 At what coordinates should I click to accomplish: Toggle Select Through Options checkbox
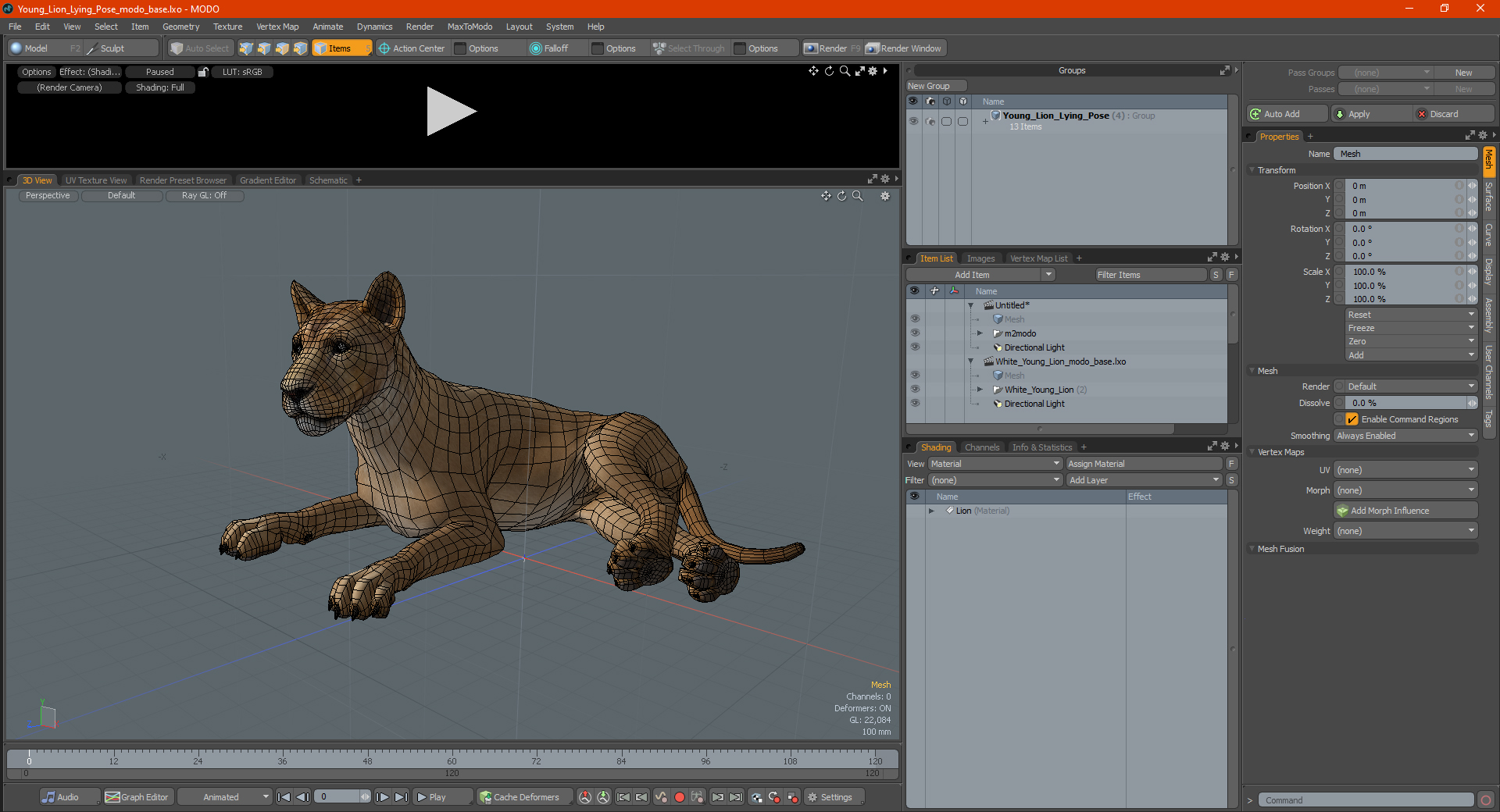point(740,48)
